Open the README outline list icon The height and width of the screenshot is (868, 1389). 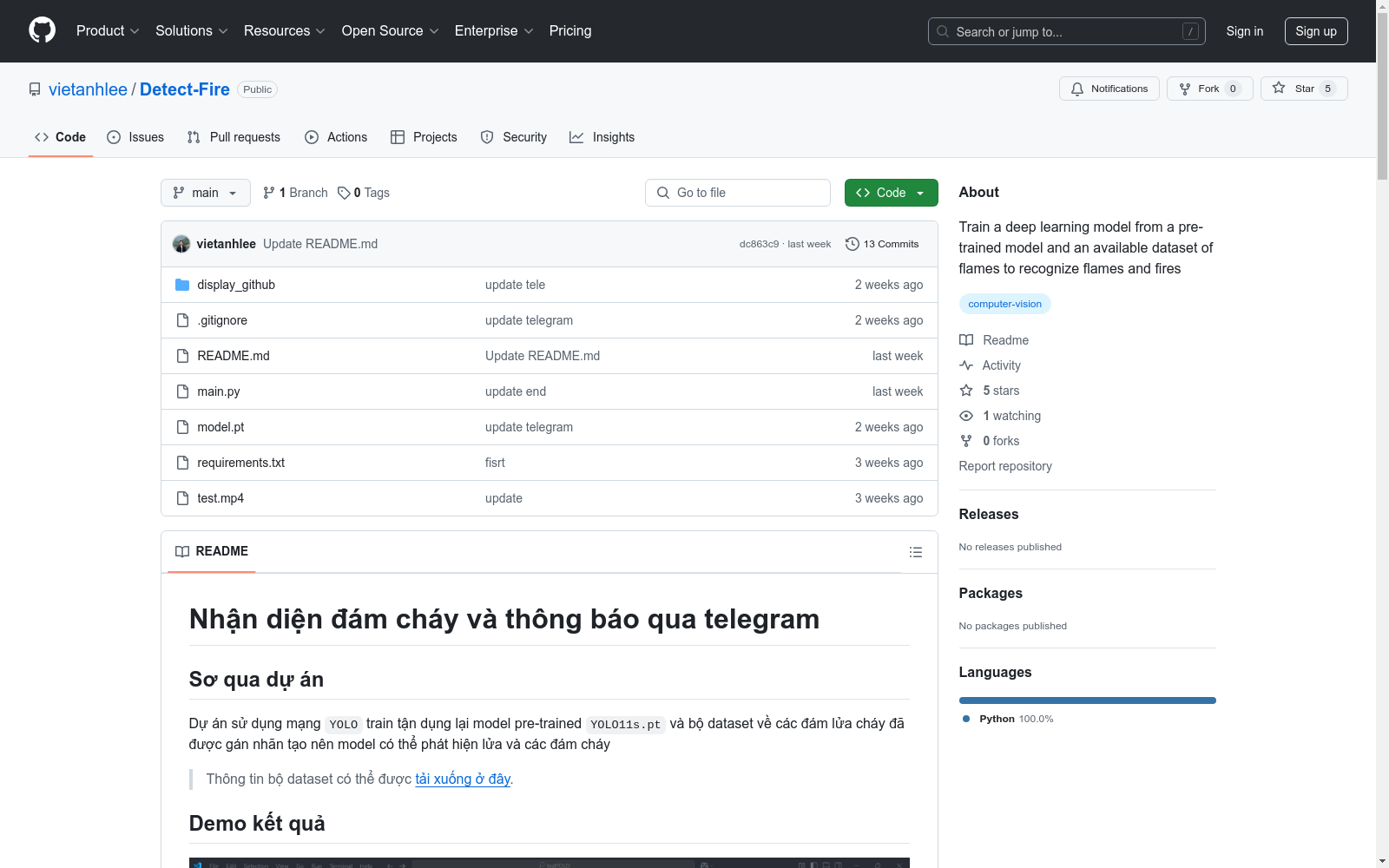pyautogui.click(x=915, y=552)
